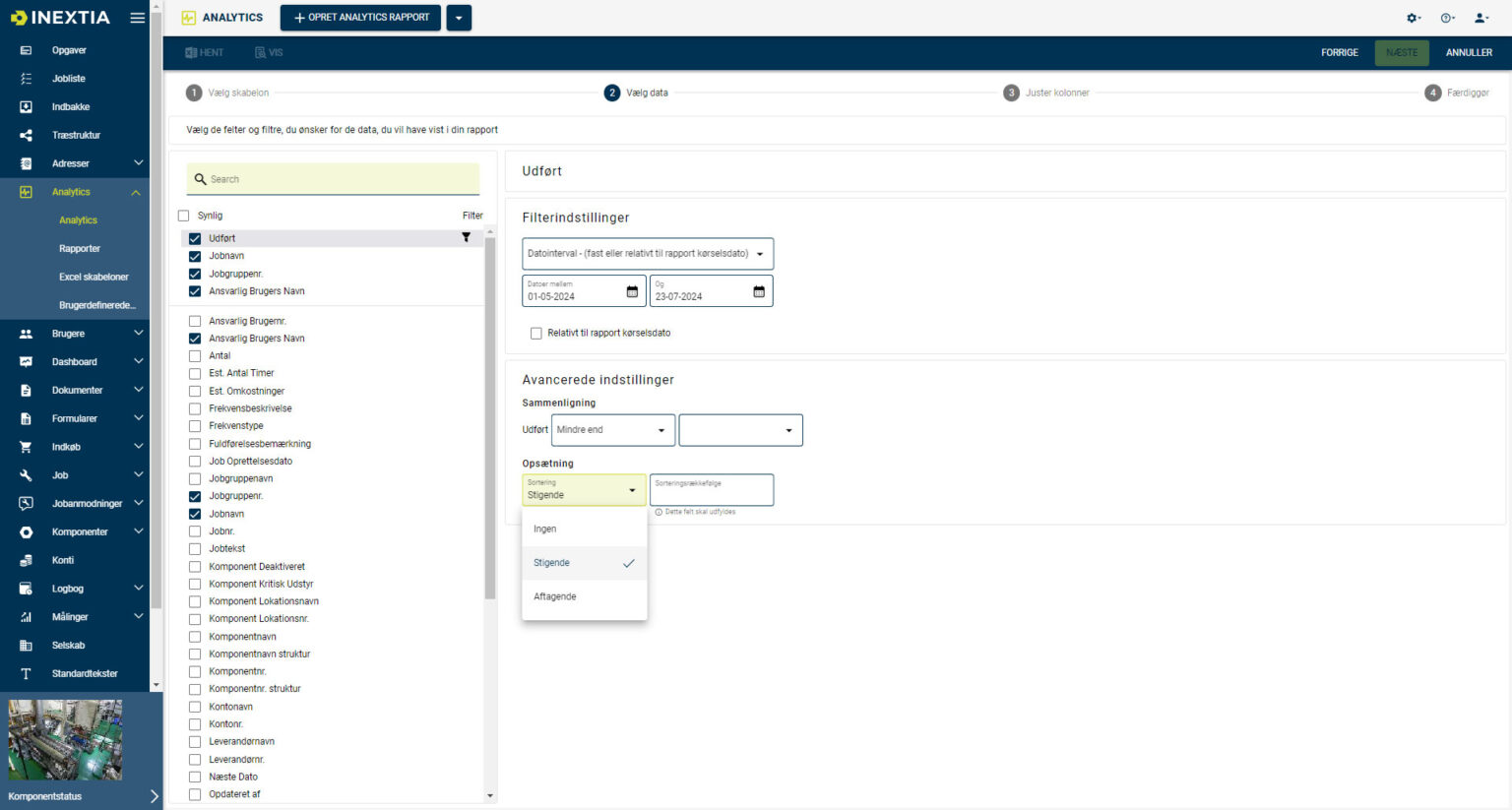Image resolution: width=1512 pixels, height=810 pixels.
Task: Toggle the Synlig select-all checkbox
Action: tap(183, 216)
